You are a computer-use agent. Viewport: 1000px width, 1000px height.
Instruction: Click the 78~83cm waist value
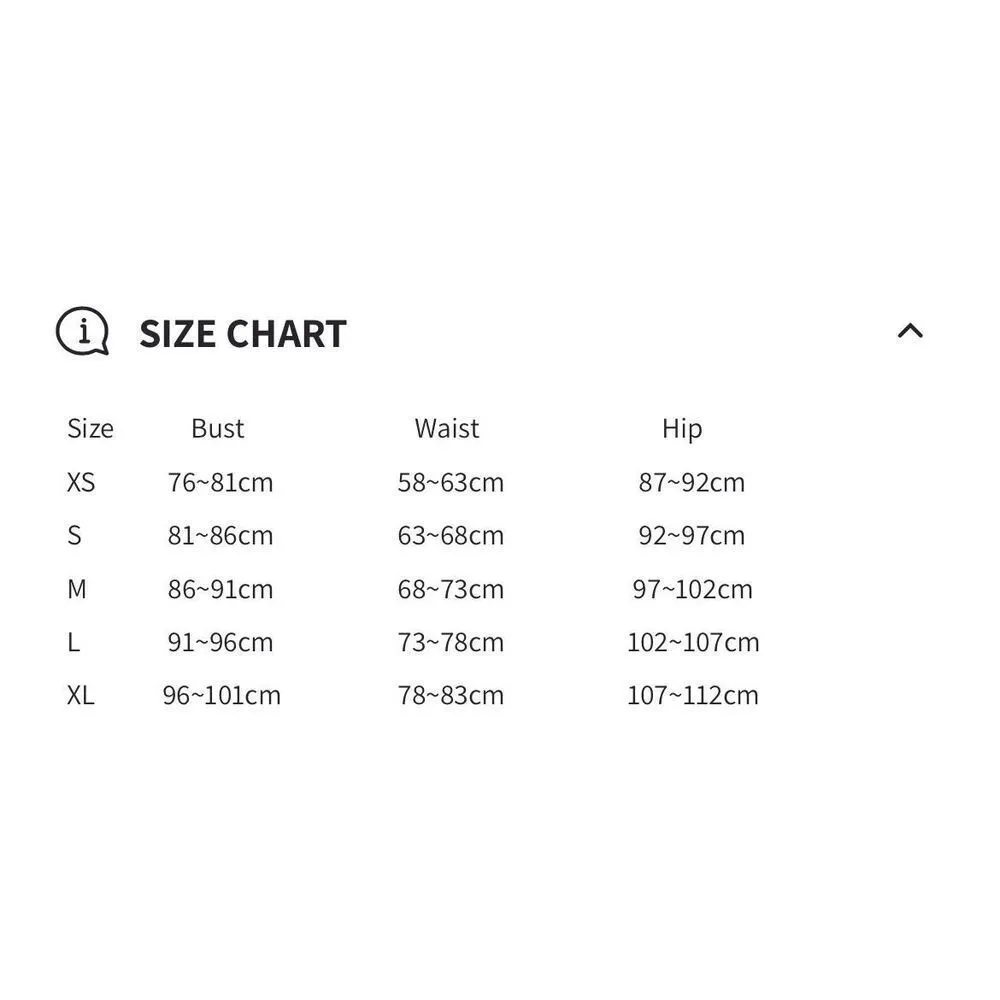451,695
